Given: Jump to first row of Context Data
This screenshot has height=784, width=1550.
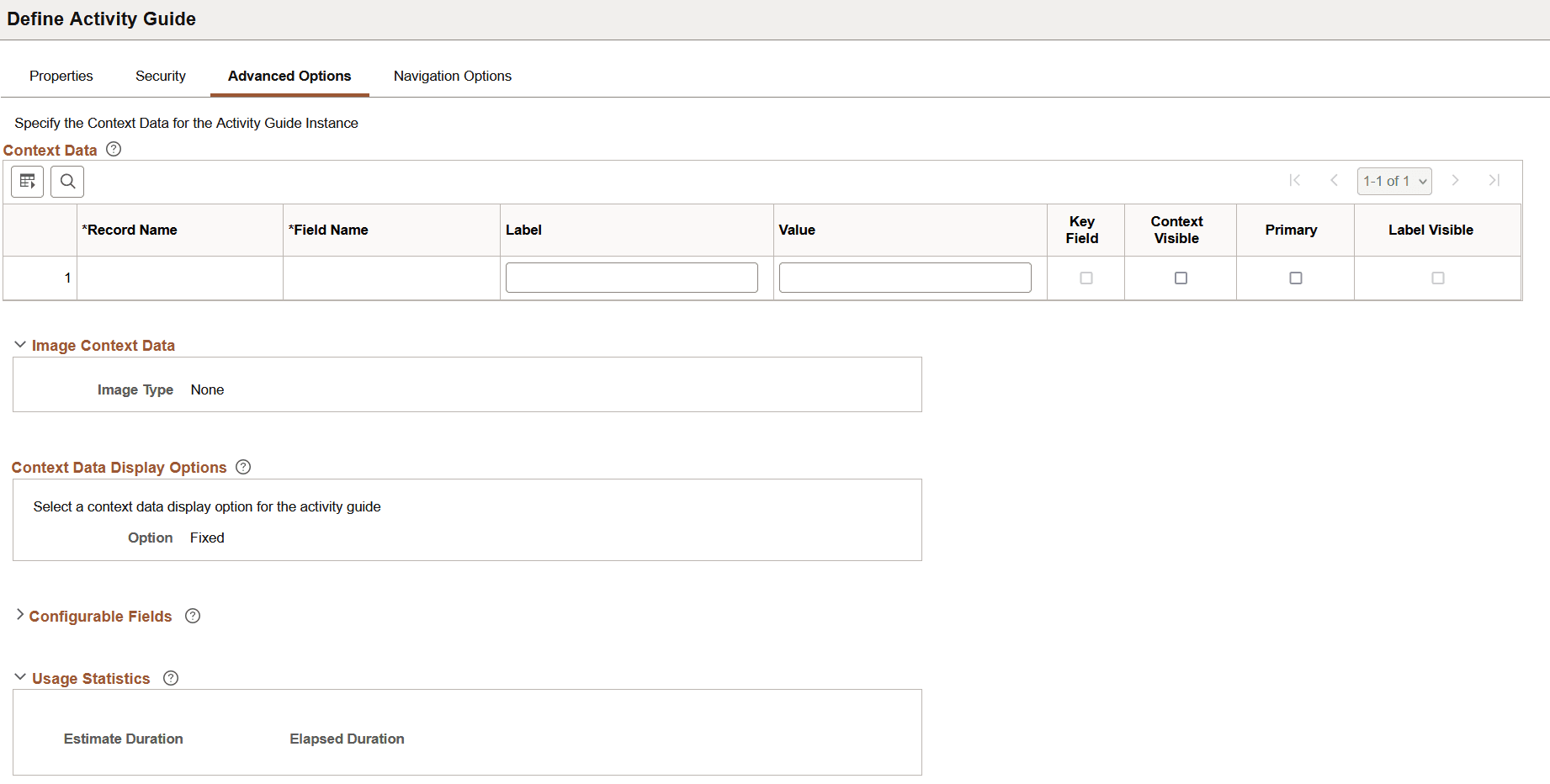Looking at the screenshot, I should click(x=1295, y=180).
